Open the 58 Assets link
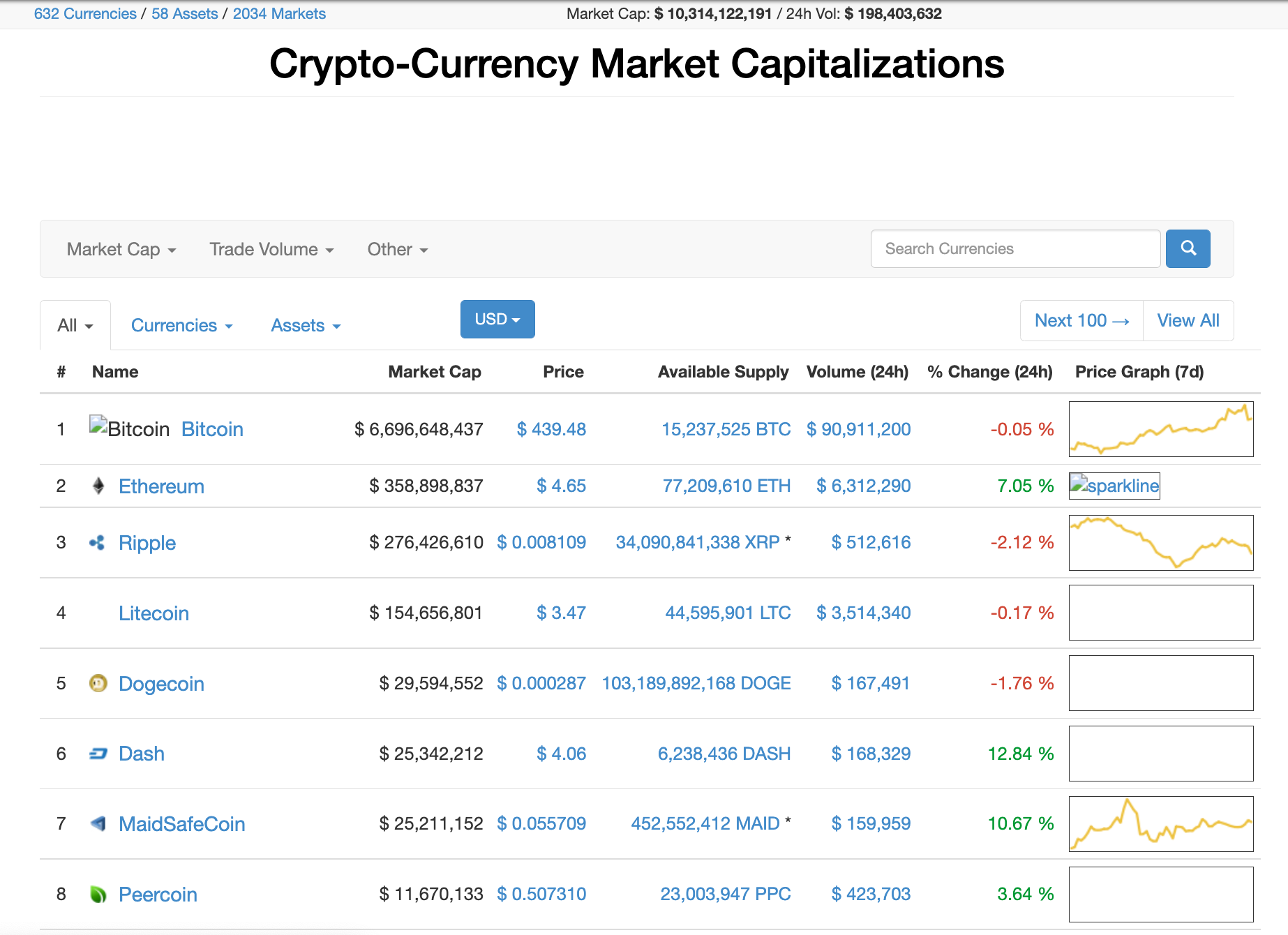Screen dimensions: 1288x935 pyautogui.click(x=185, y=14)
